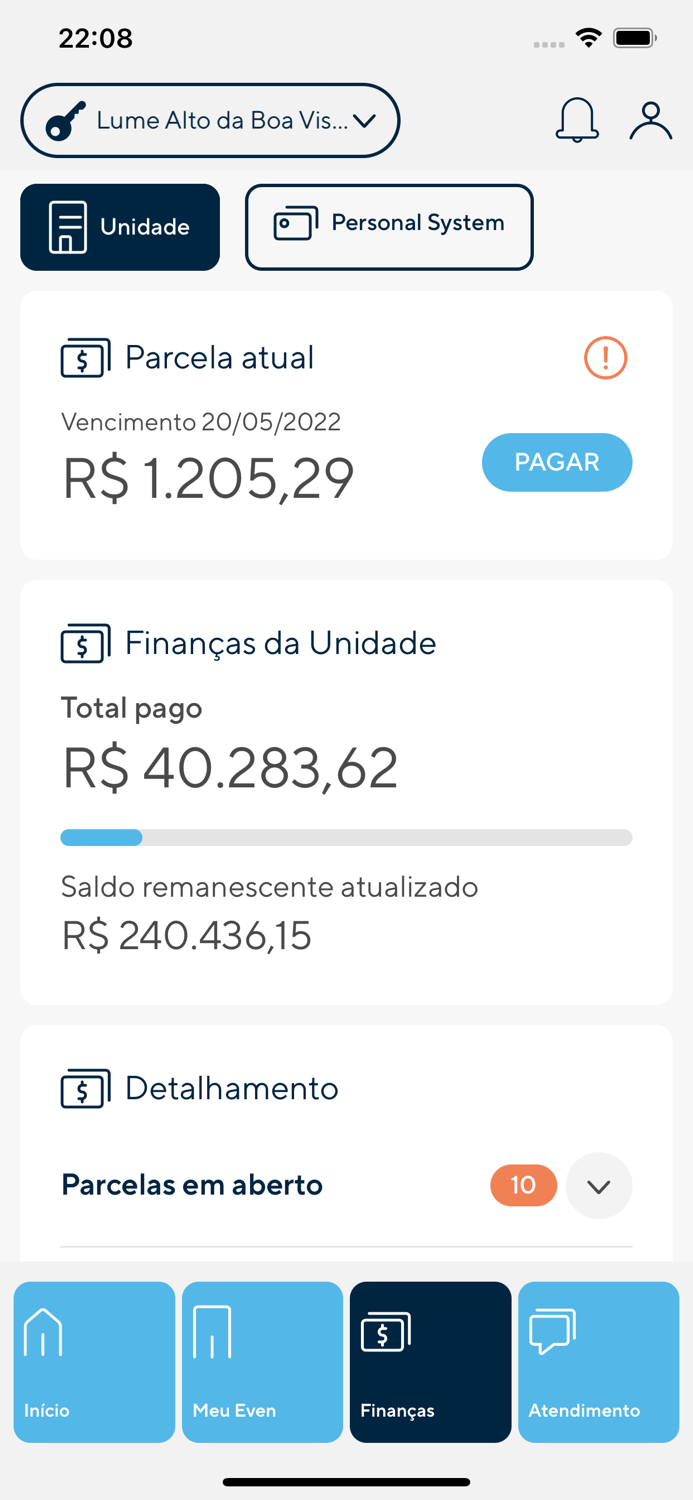This screenshot has height=1500, width=693.
Task: Tap the warning icon on Parcela atual card
Action: coord(604,357)
